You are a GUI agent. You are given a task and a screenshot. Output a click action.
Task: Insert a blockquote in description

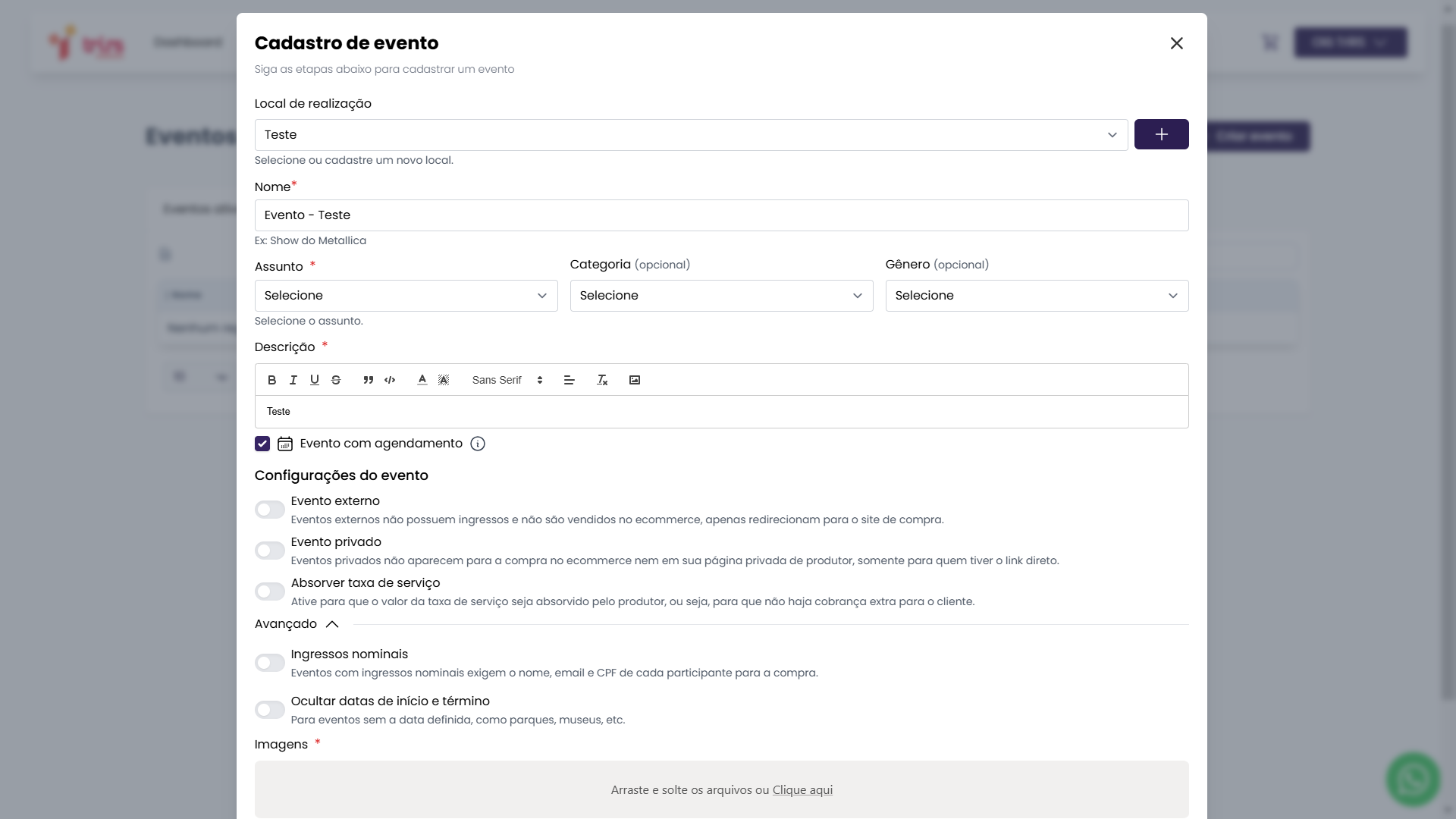pyautogui.click(x=368, y=380)
